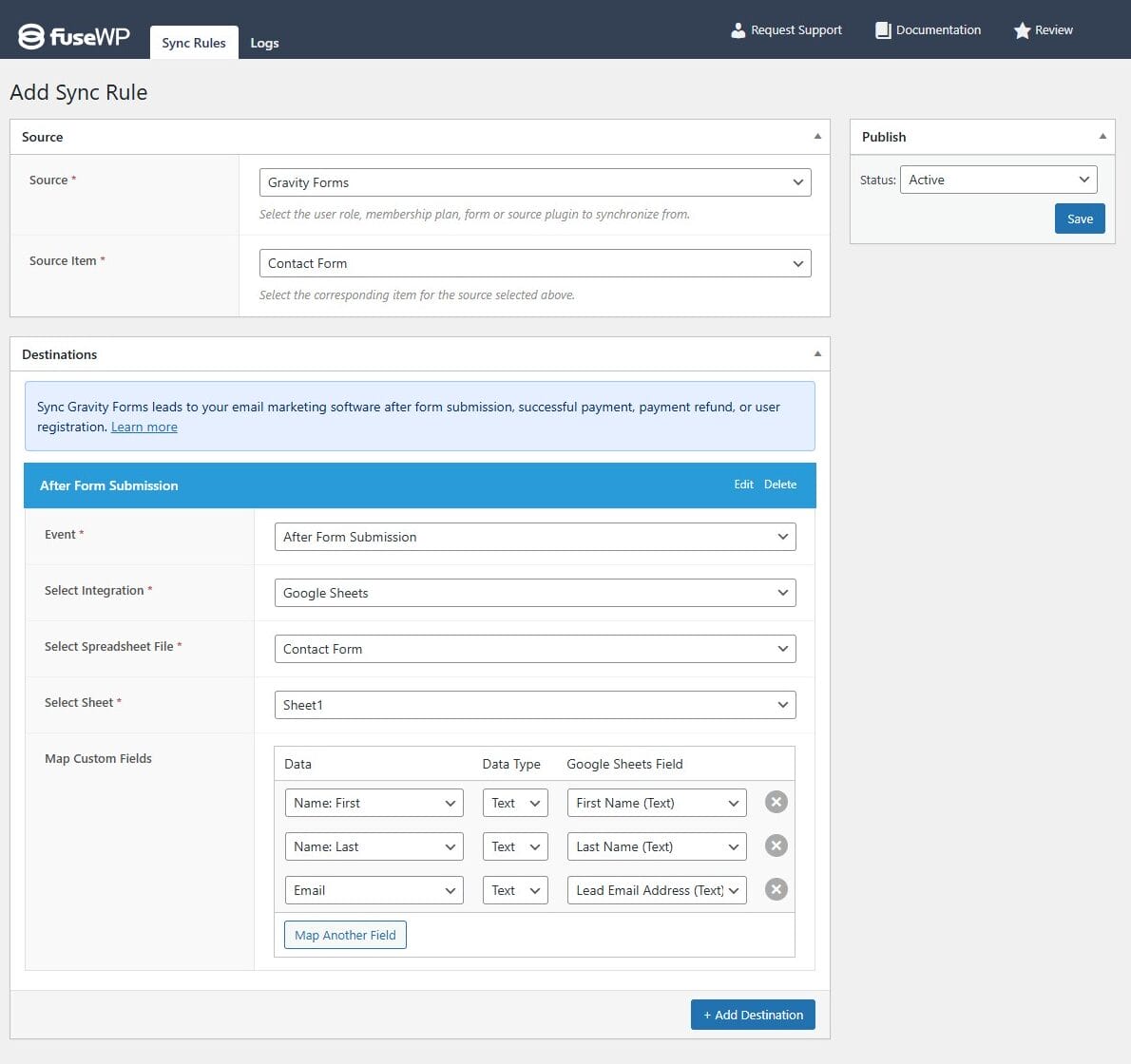Change data type in Name: First row
Screen dimensions: 1131x1064
click(x=515, y=803)
